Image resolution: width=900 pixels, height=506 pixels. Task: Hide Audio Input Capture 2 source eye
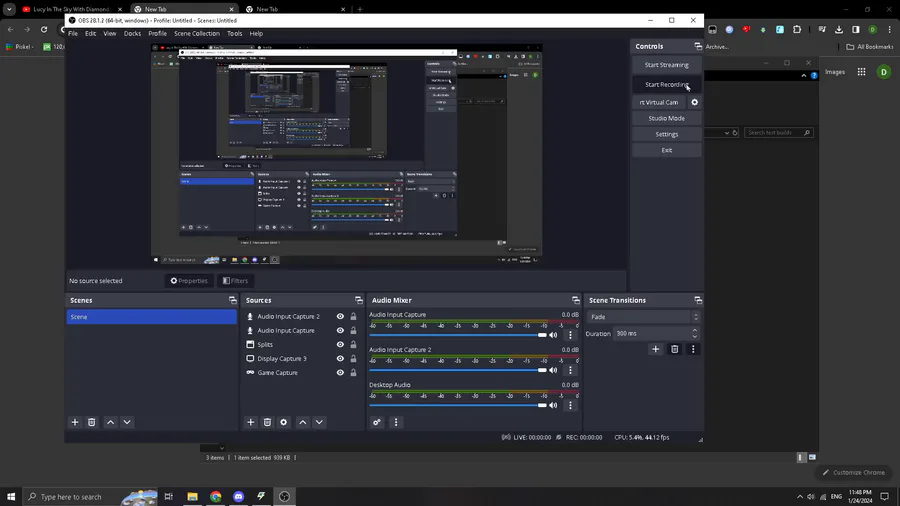[x=340, y=317]
